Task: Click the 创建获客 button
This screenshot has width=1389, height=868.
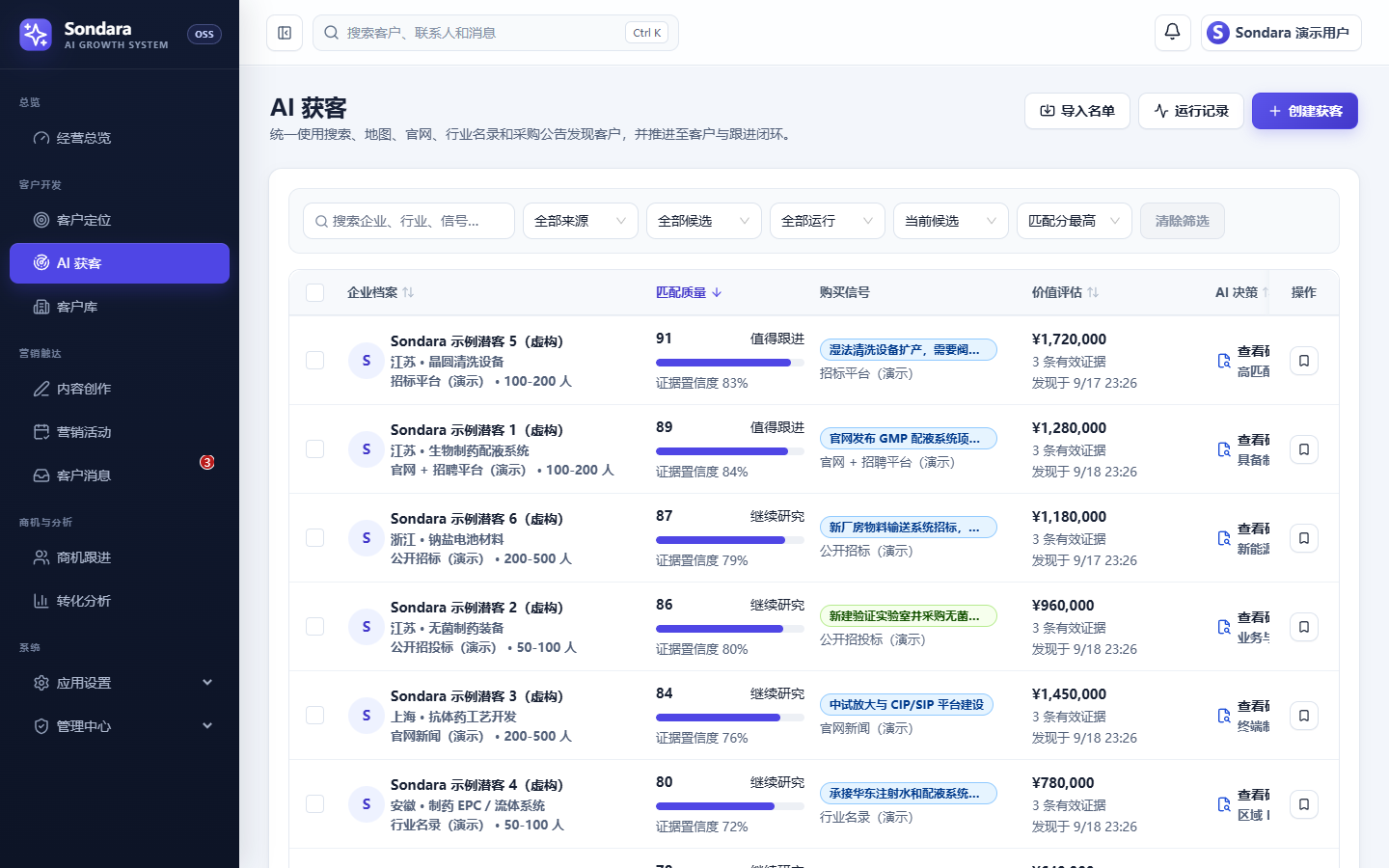Action: (x=1305, y=111)
